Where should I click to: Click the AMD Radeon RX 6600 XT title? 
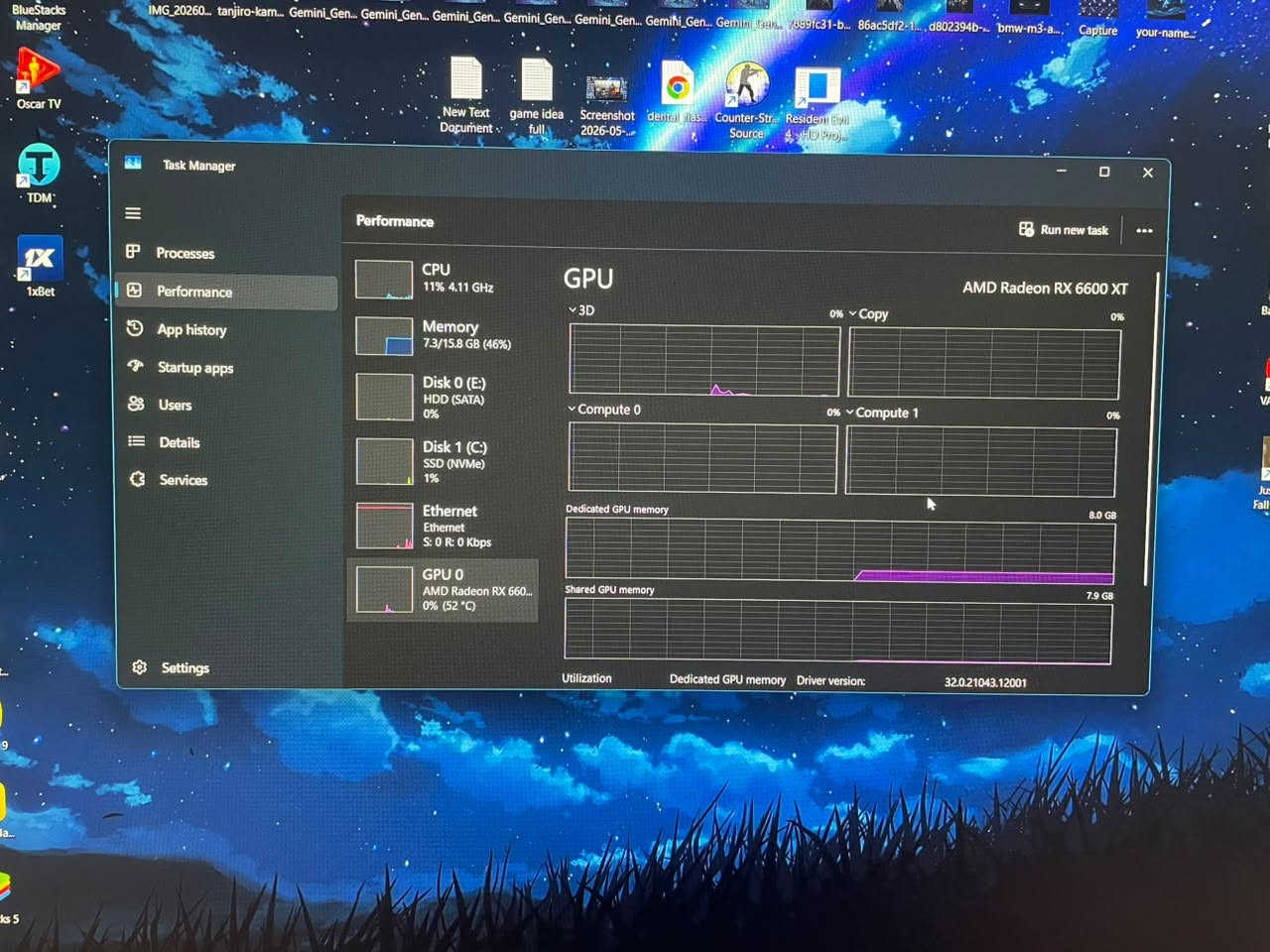pos(1045,288)
